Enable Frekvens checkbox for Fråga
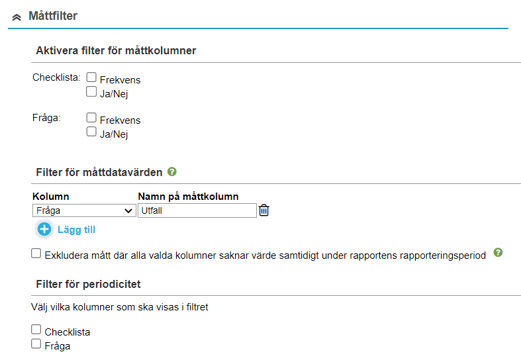The height and width of the screenshot is (362, 521). coord(91,117)
